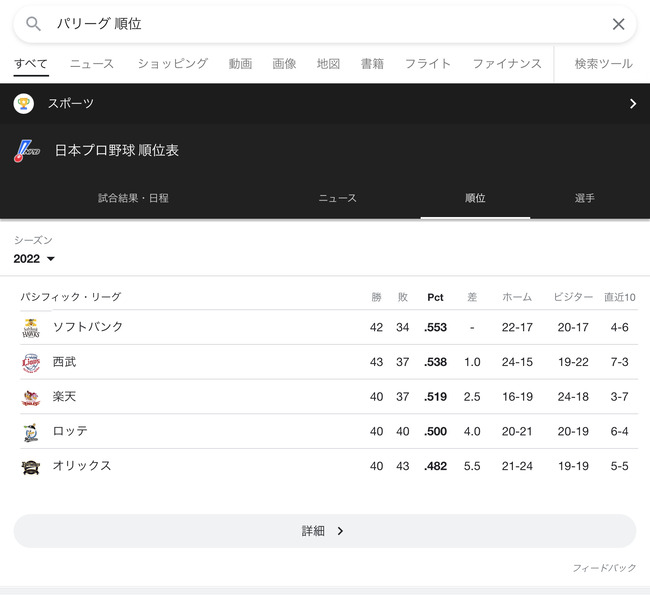Switch to the 画像 search tab
The height and width of the screenshot is (597, 650).
point(284,64)
